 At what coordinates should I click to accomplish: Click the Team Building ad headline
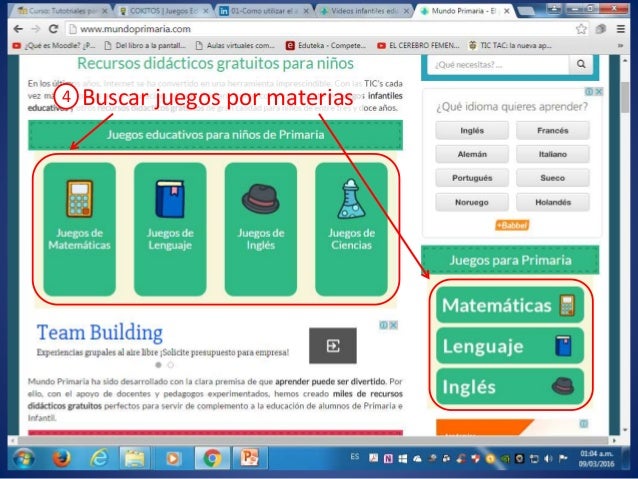[100, 333]
